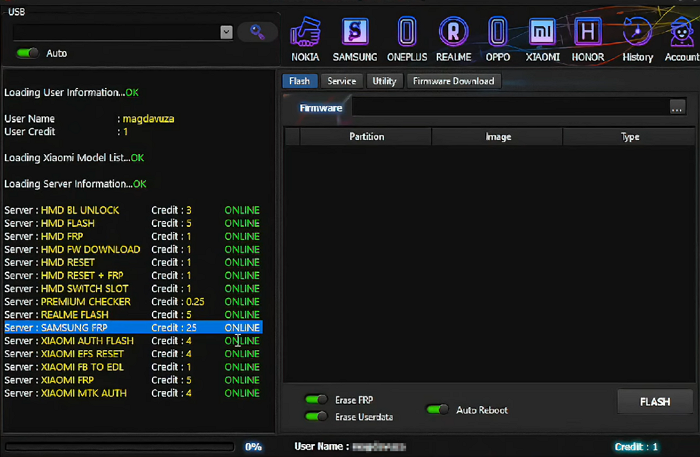Click the Loading User Information log line
Viewport: 700px width, 457px height.
(x=71, y=92)
